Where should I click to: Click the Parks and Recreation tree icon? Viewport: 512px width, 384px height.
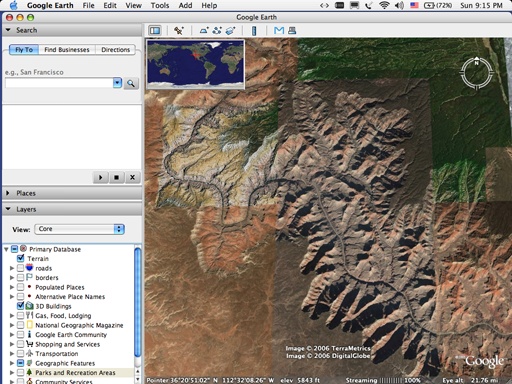tap(30, 372)
